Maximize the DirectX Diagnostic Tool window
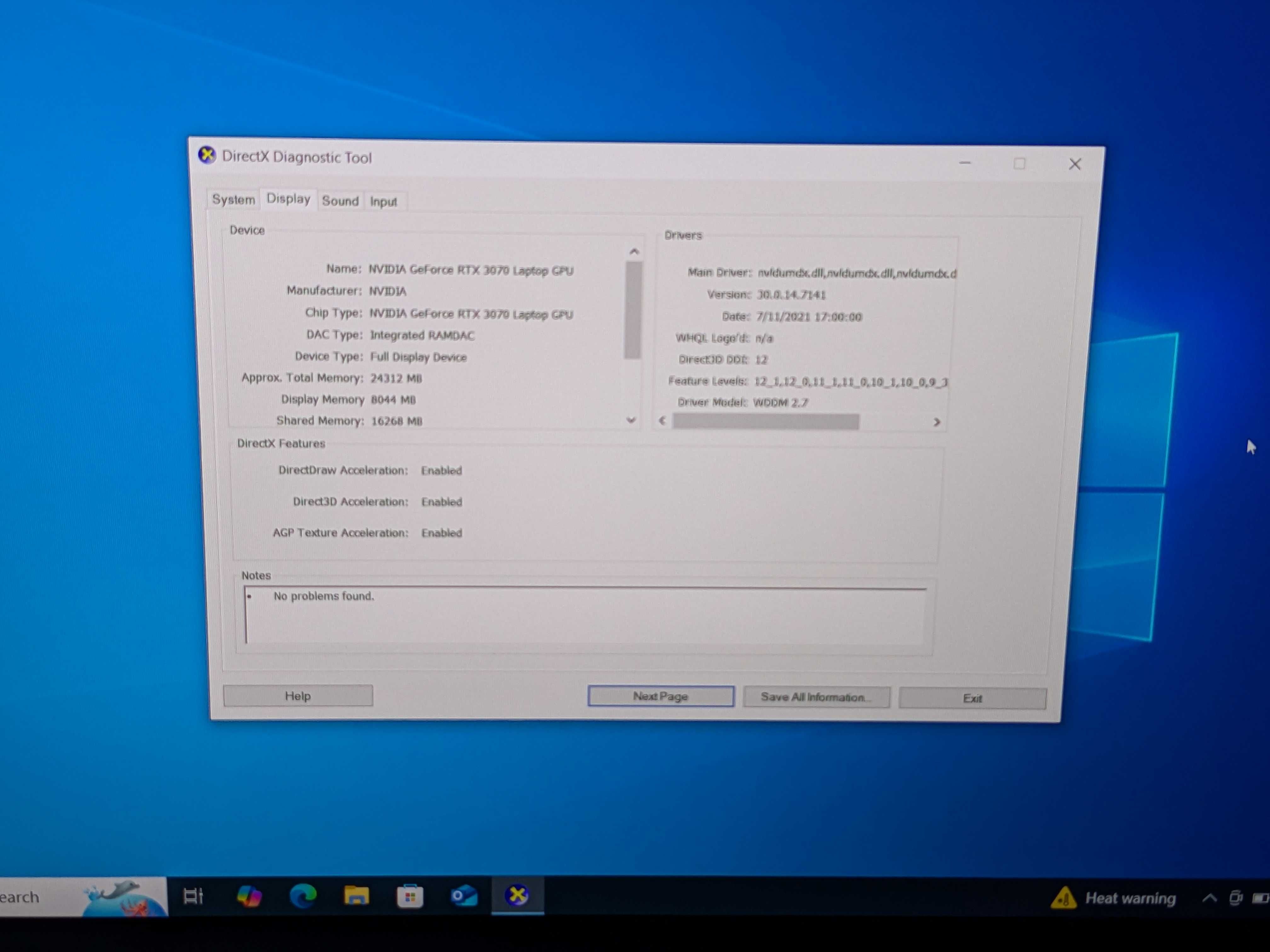 [x=1020, y=163]
